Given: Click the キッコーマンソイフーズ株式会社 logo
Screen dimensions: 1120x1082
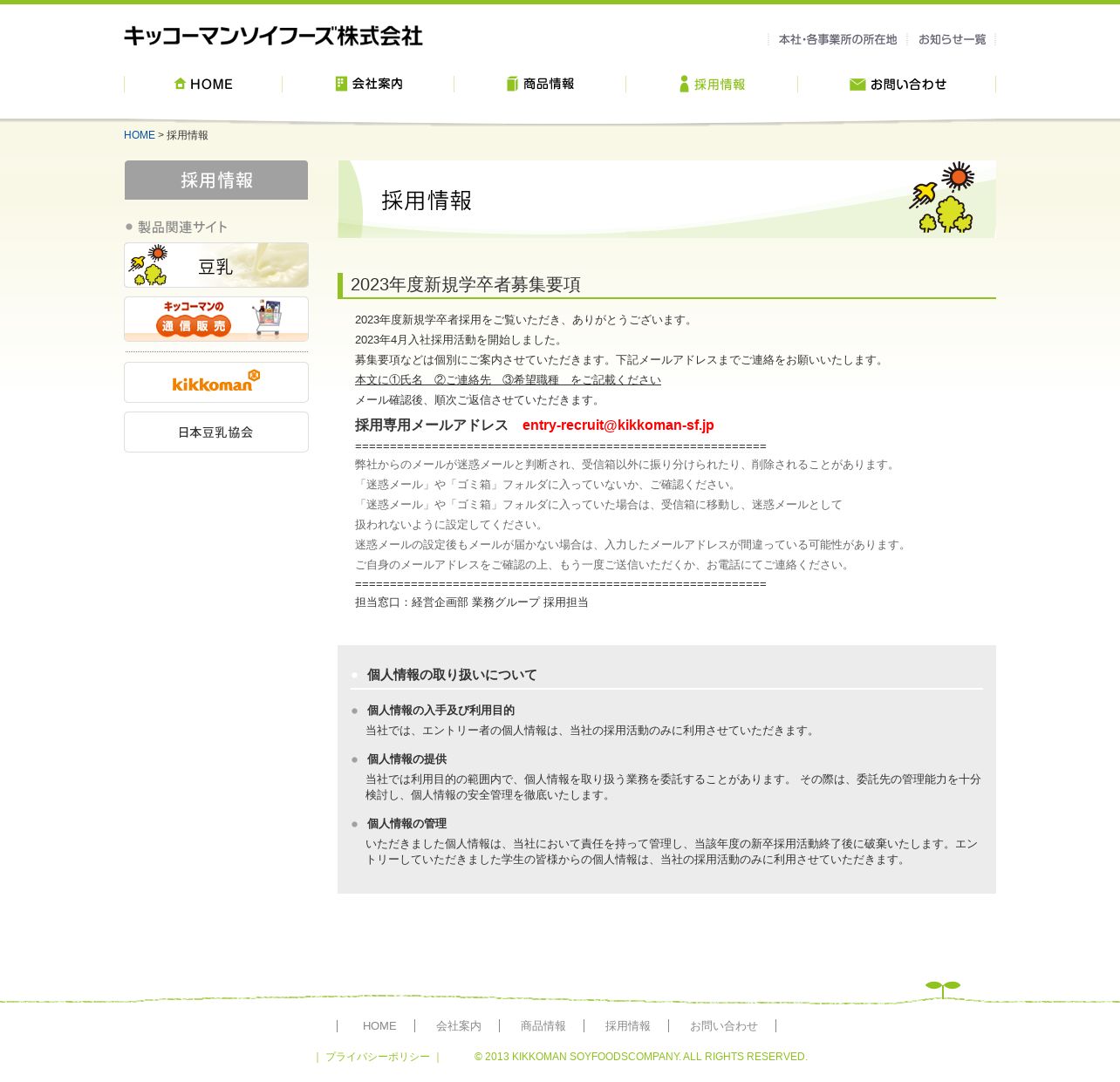Looking at the screenshot, I should coord(273,36).
